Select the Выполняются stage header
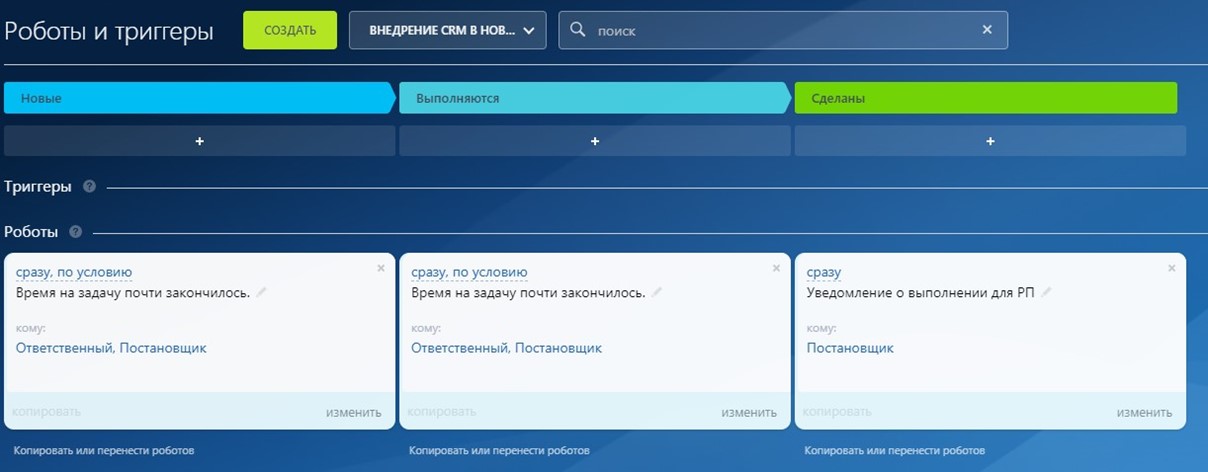1208x472 pixels. pyautogui.click(x=594, y=98)
